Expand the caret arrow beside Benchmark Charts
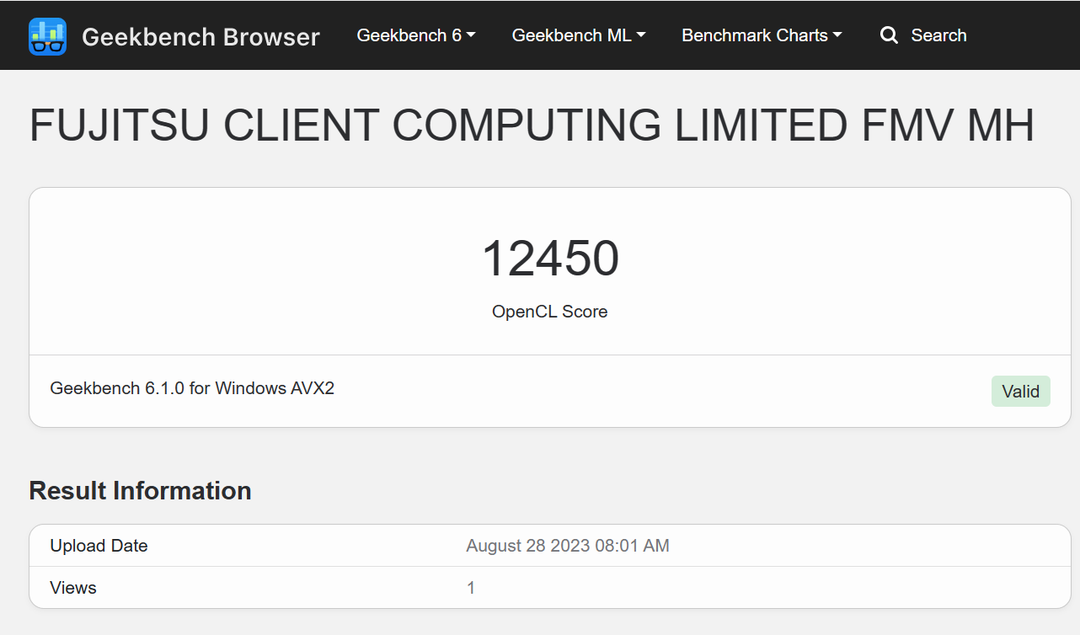The width and height of the screenshot is (1080, 635). [837, 35]
